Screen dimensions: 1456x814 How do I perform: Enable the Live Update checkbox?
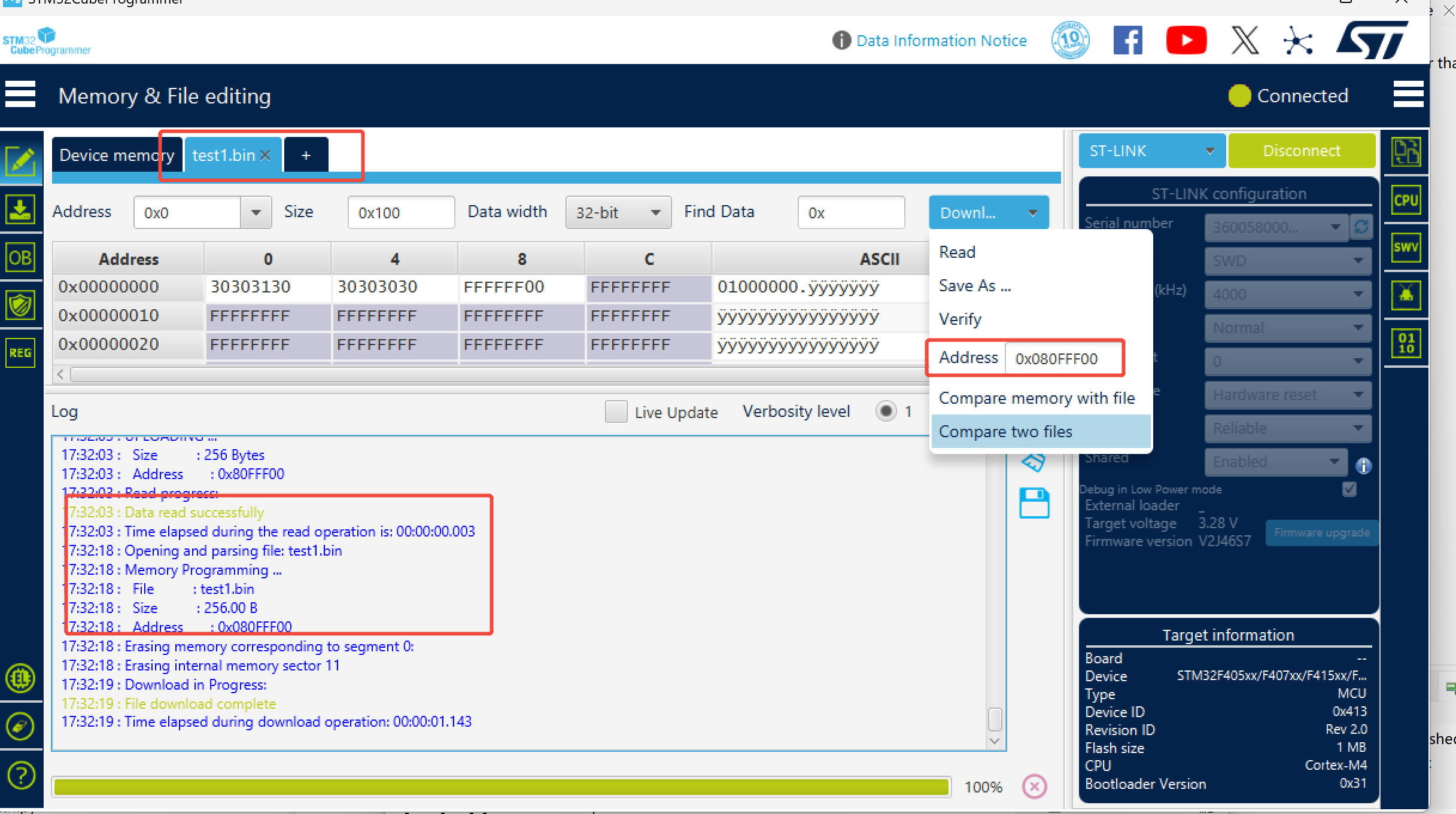click(616, 412)
